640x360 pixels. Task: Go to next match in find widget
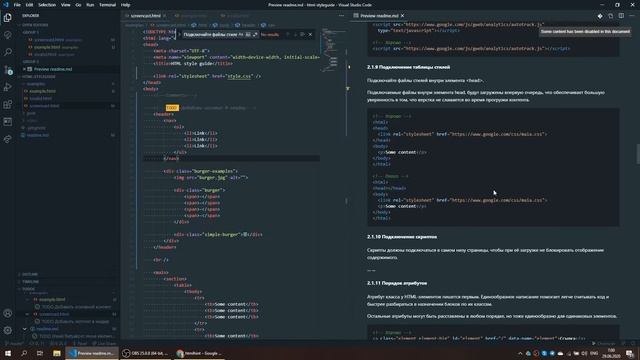(x=295, y=35)
